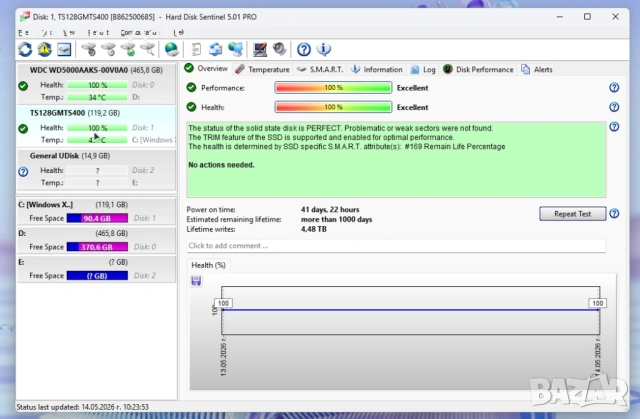
Task: Open the Alerts tab
Action: pos(537,70)
